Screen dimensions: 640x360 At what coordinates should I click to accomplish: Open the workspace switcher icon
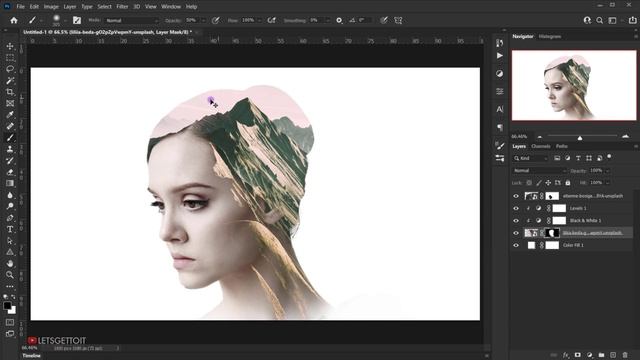612,20
